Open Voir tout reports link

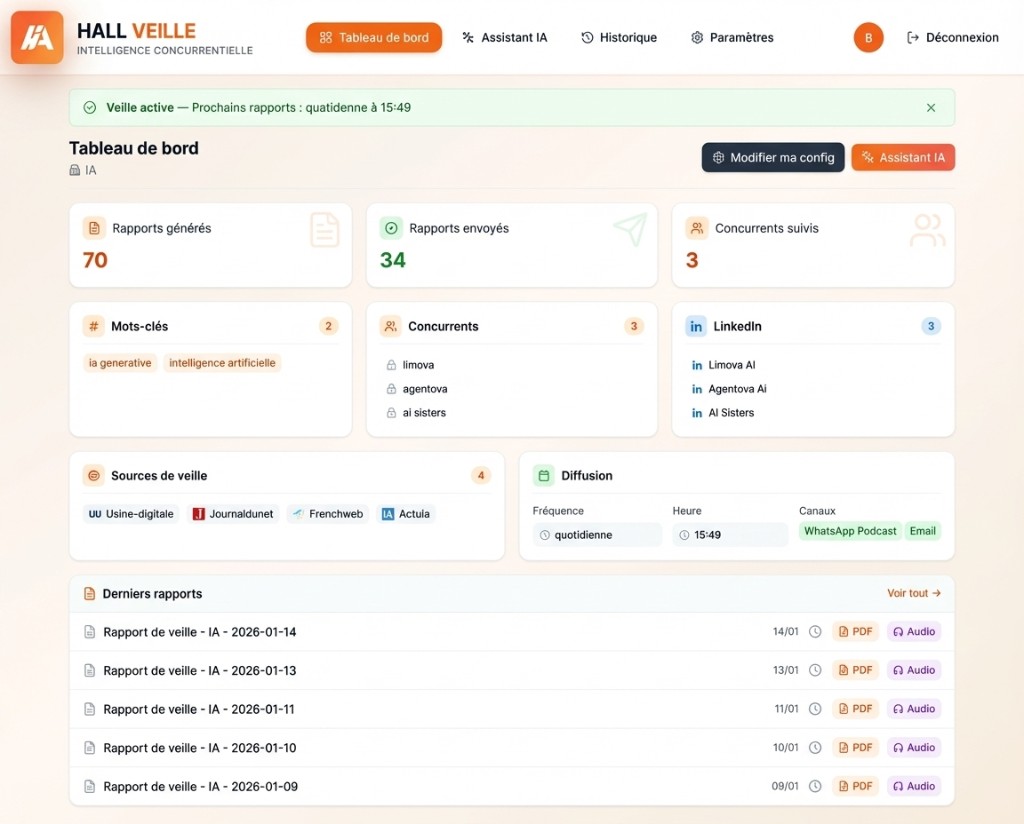(914, 593)
